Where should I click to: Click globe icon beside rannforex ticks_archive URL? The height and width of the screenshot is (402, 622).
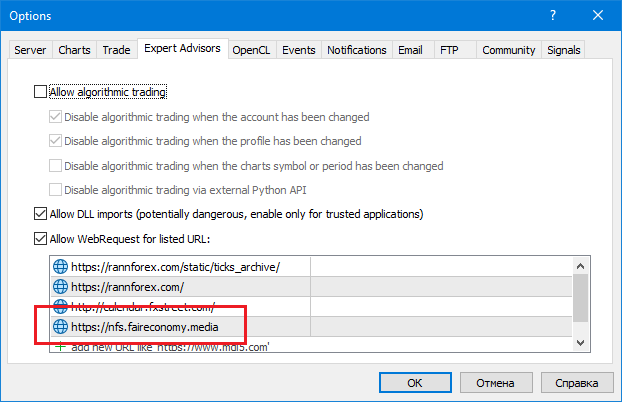[x=60, y=267]
